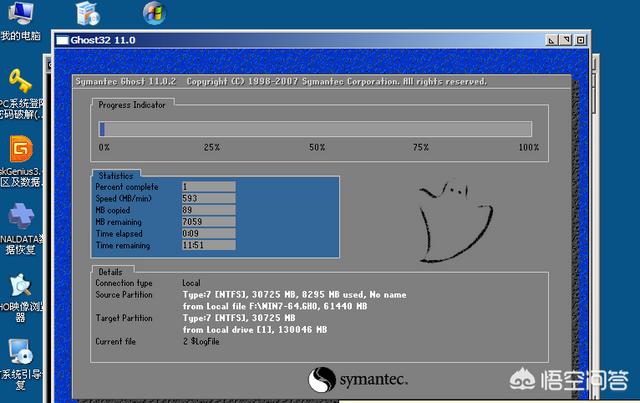
Task: Select the Details panel heading
Action: click(x=110, y=272)
